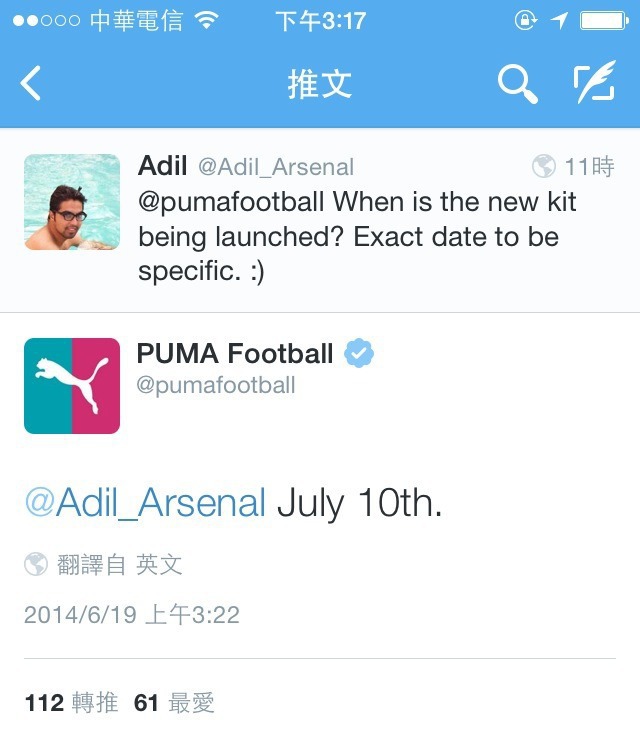Tap the 2014/6/19 上午3:22 timestamp

pyautogui.click(x=131, y=614)
